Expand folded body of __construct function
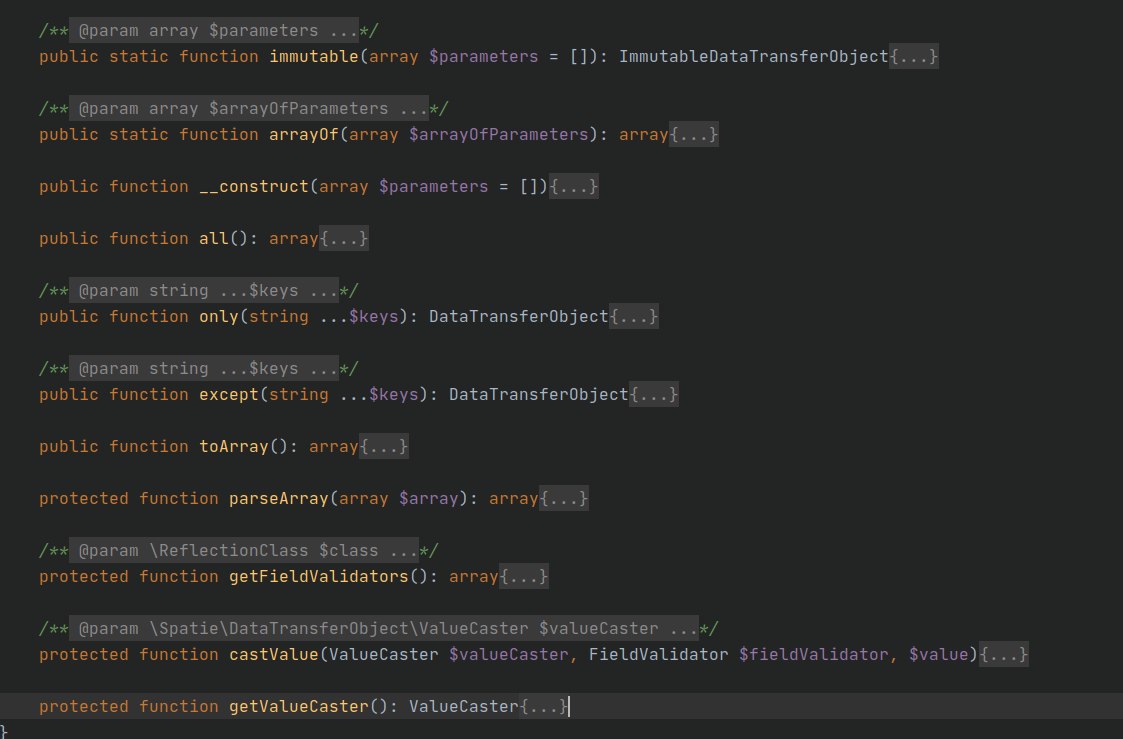The image size is (1123, 739). (574, 187)
